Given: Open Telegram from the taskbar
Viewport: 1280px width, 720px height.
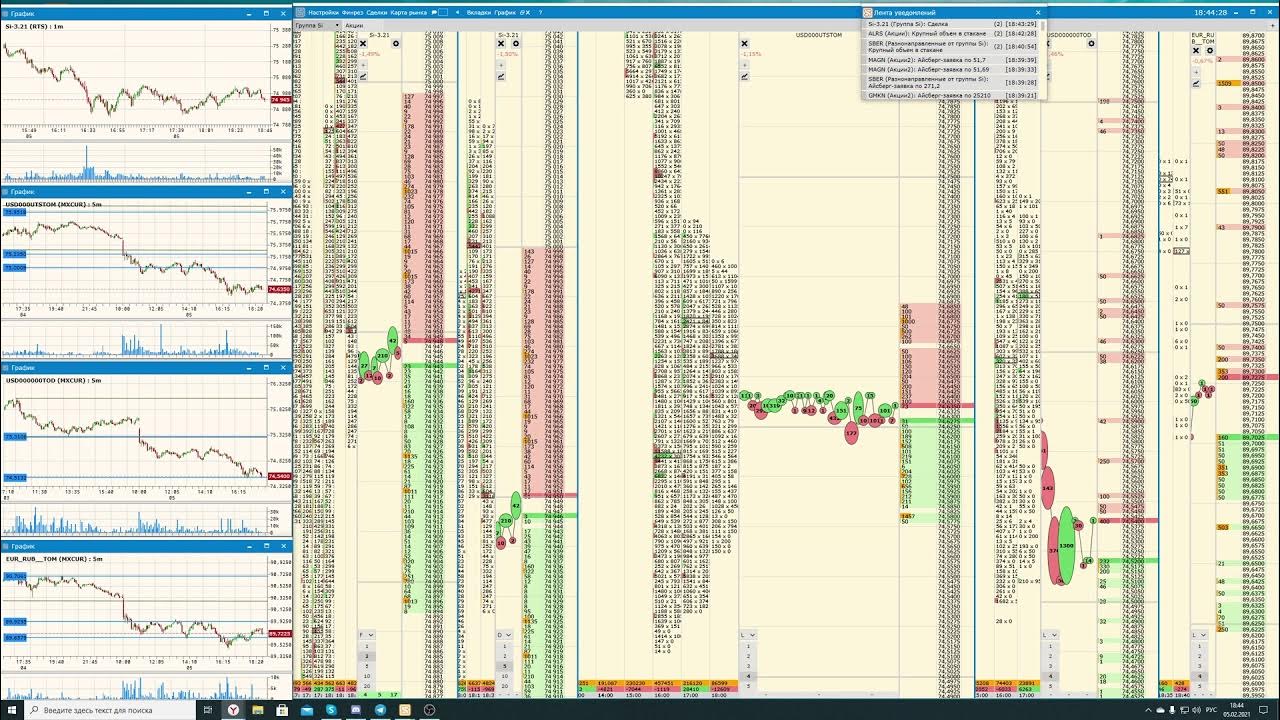Looking at the screenshot, I should [x=381, y=710].
